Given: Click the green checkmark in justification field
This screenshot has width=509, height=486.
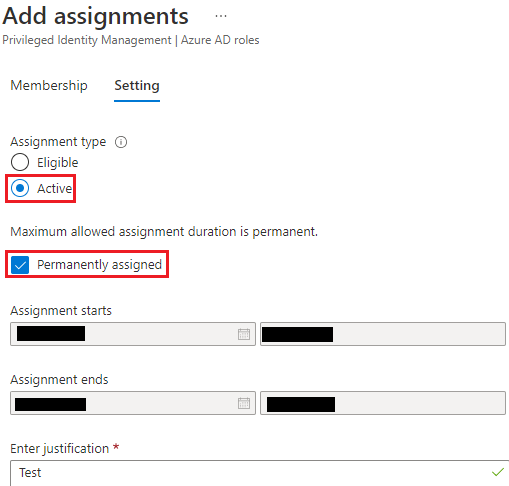Looking at the screenshot, I should click(x=498, y=472).
